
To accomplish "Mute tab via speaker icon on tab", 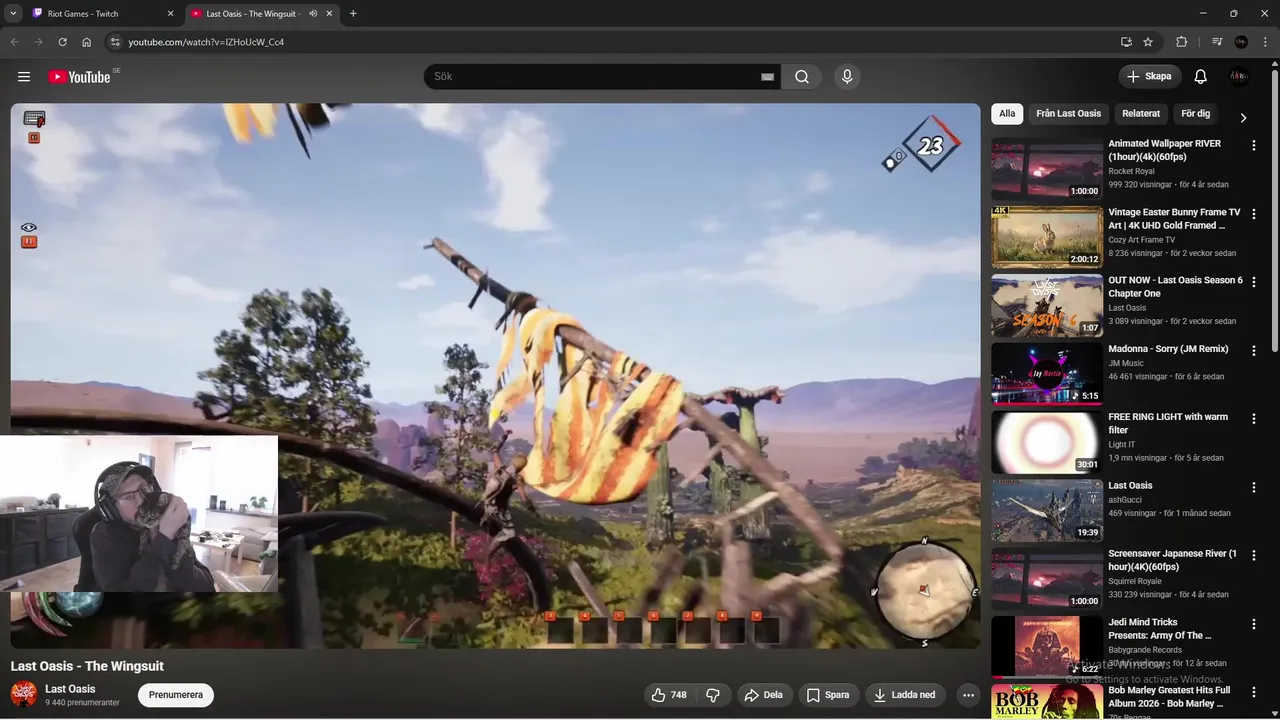I will coord(313,14).
